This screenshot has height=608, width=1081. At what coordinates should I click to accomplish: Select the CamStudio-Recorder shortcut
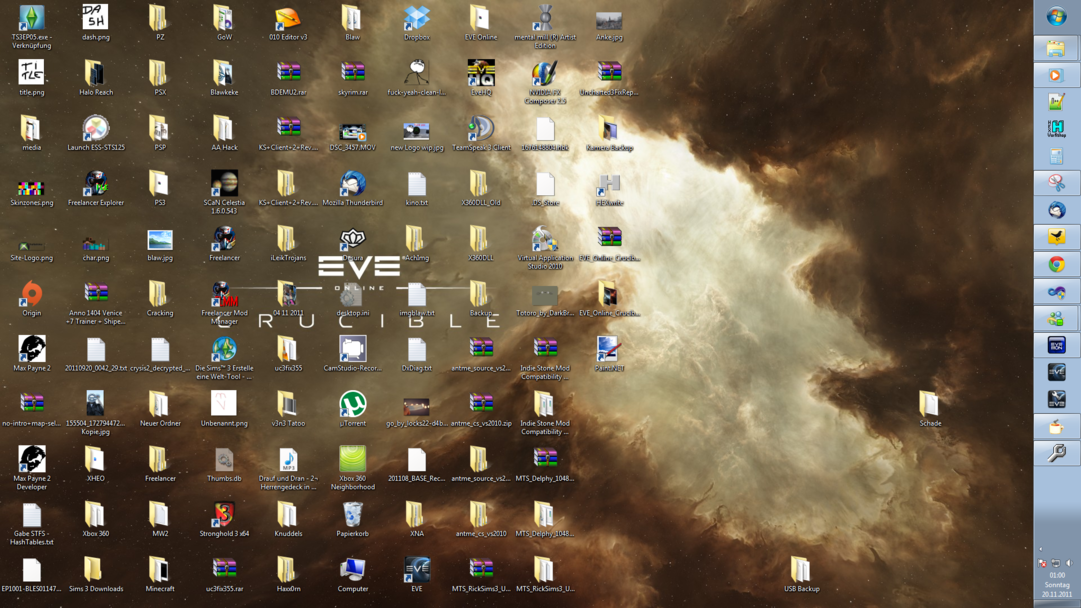pyautogui.click(x=352, y=349)
